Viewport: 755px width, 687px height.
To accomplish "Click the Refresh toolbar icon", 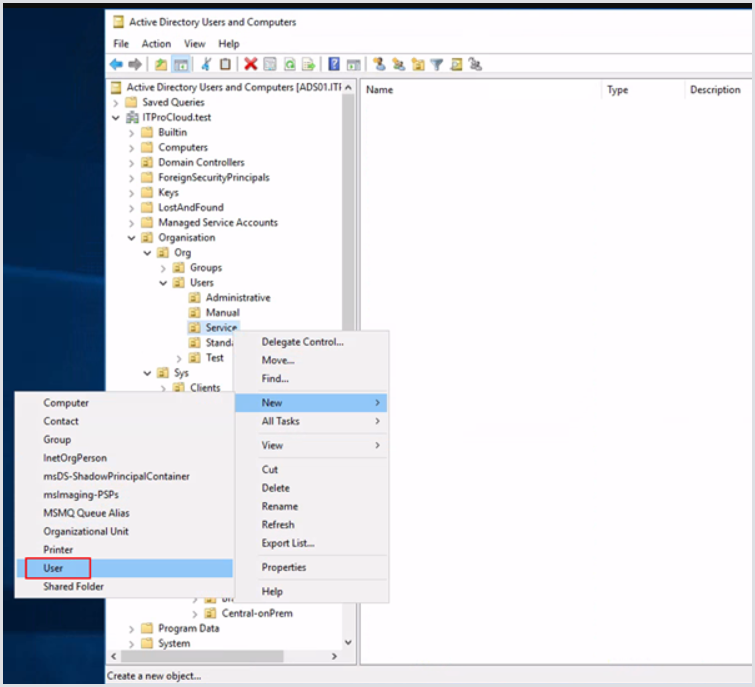I will tap(289, 64).
